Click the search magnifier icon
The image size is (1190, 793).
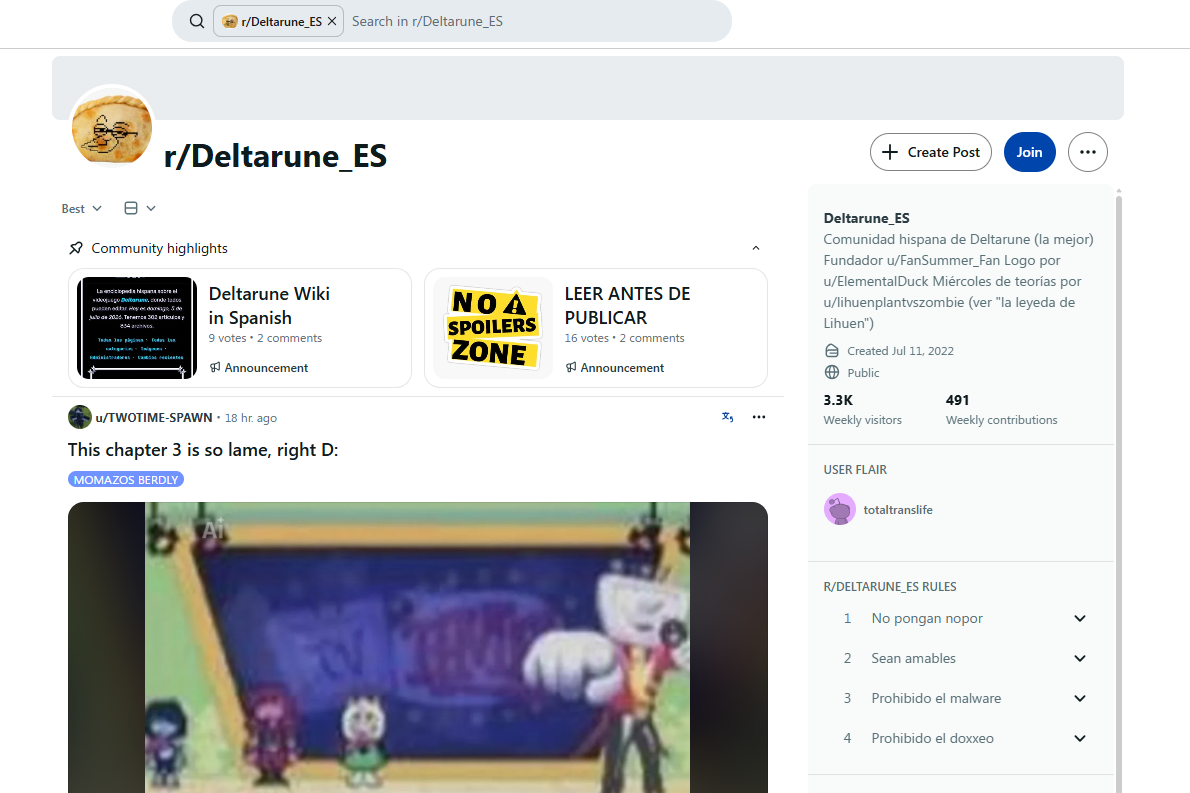pyautogui.click(x=197, y=21)
